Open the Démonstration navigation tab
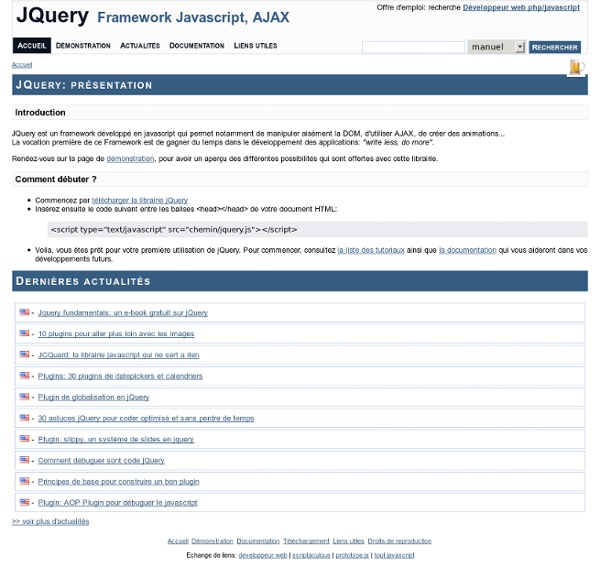The height and width of the screenshot is (565, 600). pyautogui.click(x=83, y=46)
